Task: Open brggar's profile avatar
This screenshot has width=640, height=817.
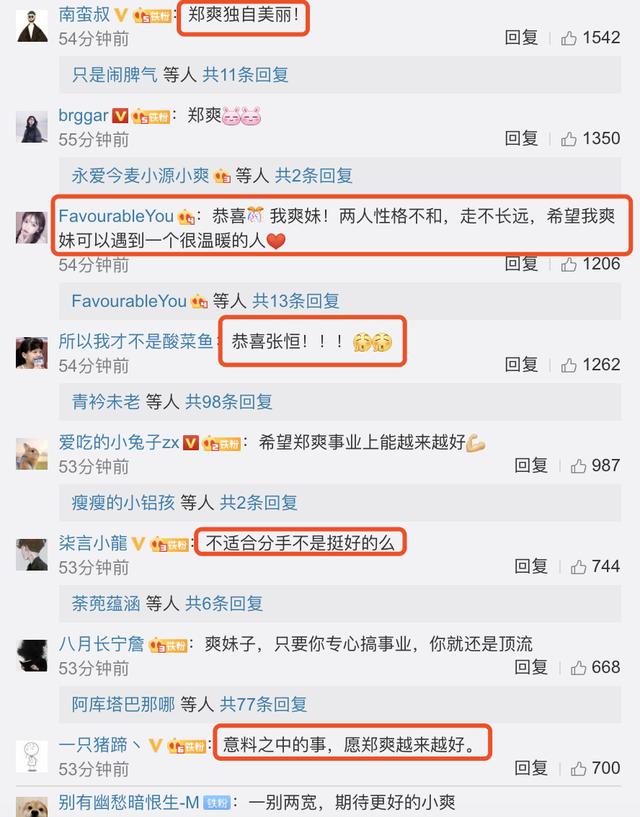Action: (x=32, y=127)
